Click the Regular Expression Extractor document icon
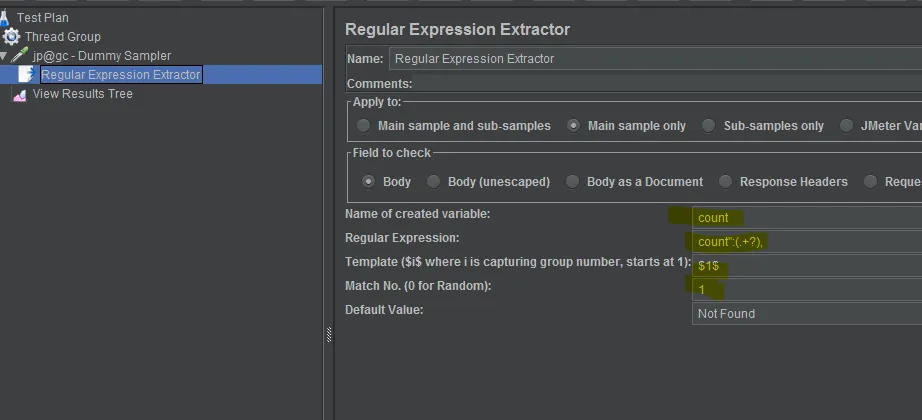 (x=27, y=75)
